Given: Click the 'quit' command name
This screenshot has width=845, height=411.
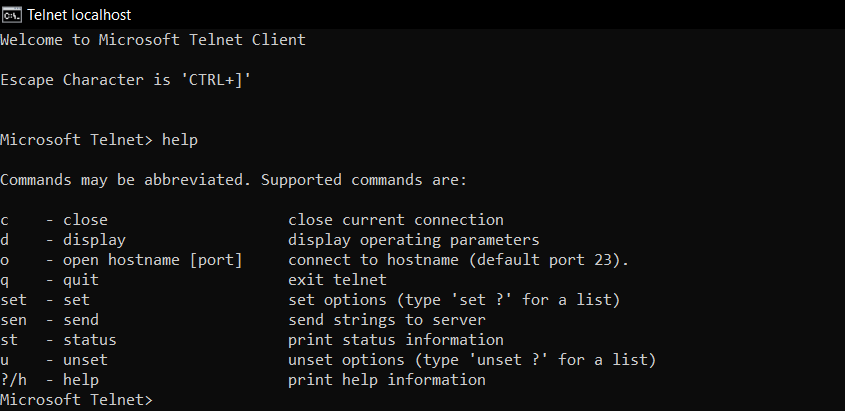Looking at the screenshot, I should pos(81,280).
